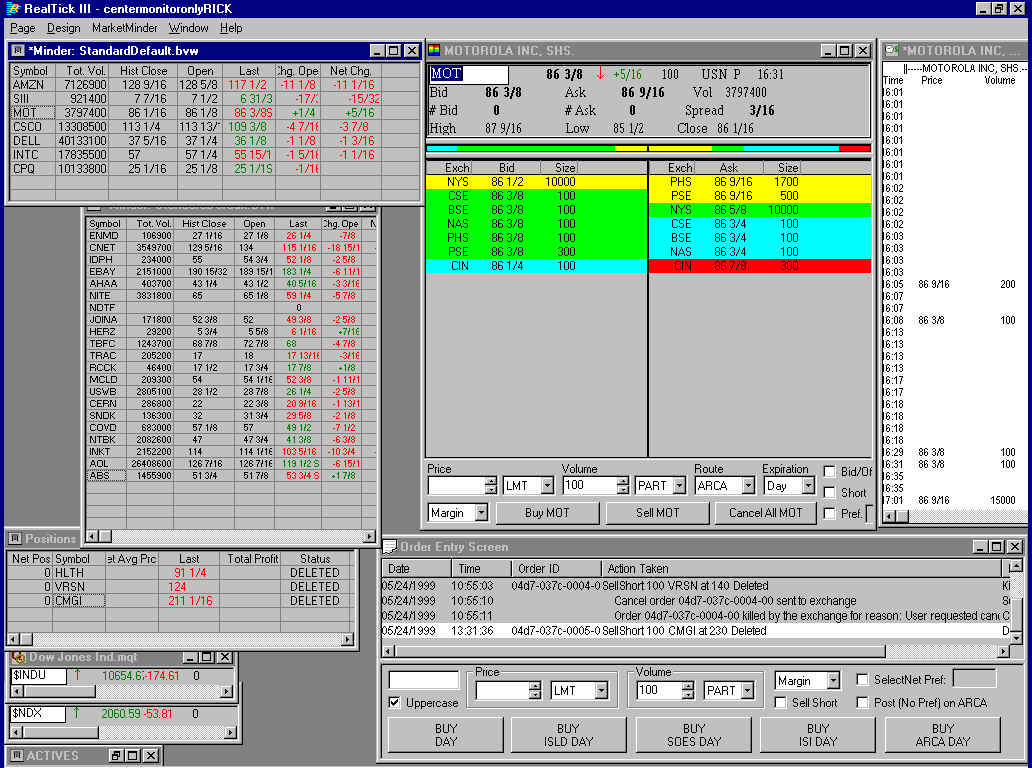Image resolution: width=1032 pixels, height=768 pixels.
Task: Open the PART dropdown in Motorola window
Action: (x=679, y=486)
